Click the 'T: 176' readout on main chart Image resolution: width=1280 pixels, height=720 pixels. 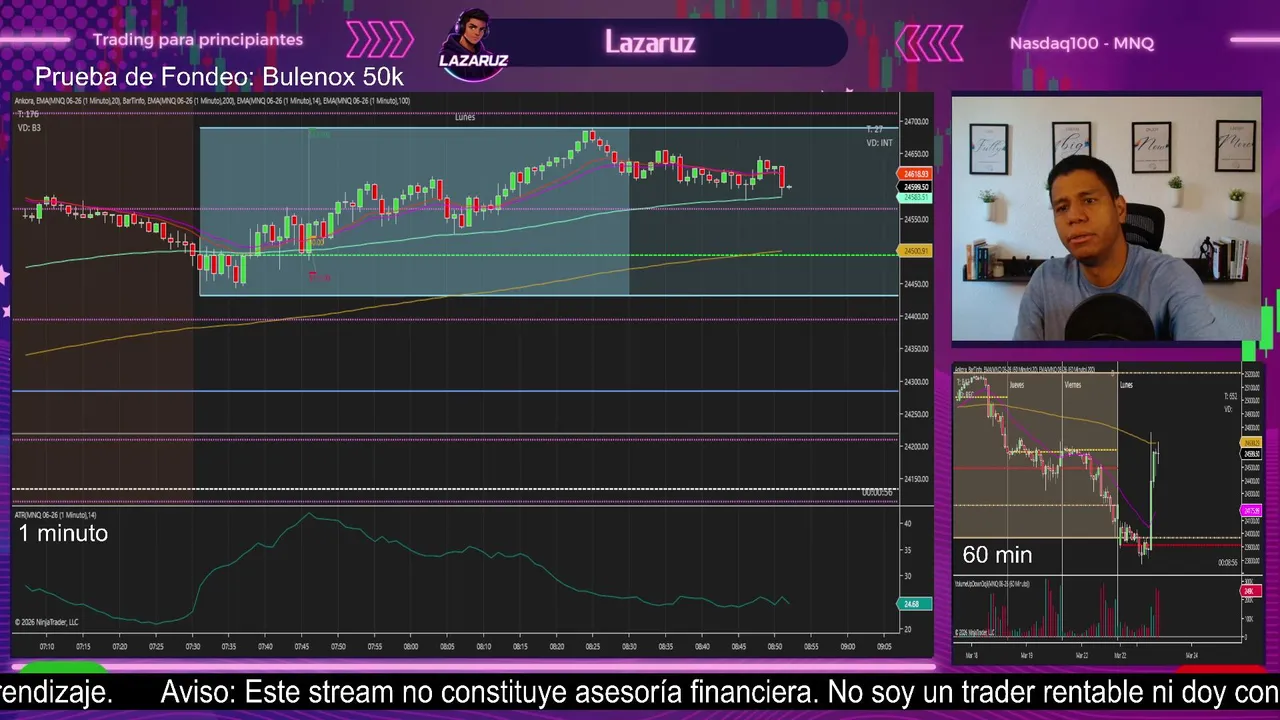[x=28, y=115]
